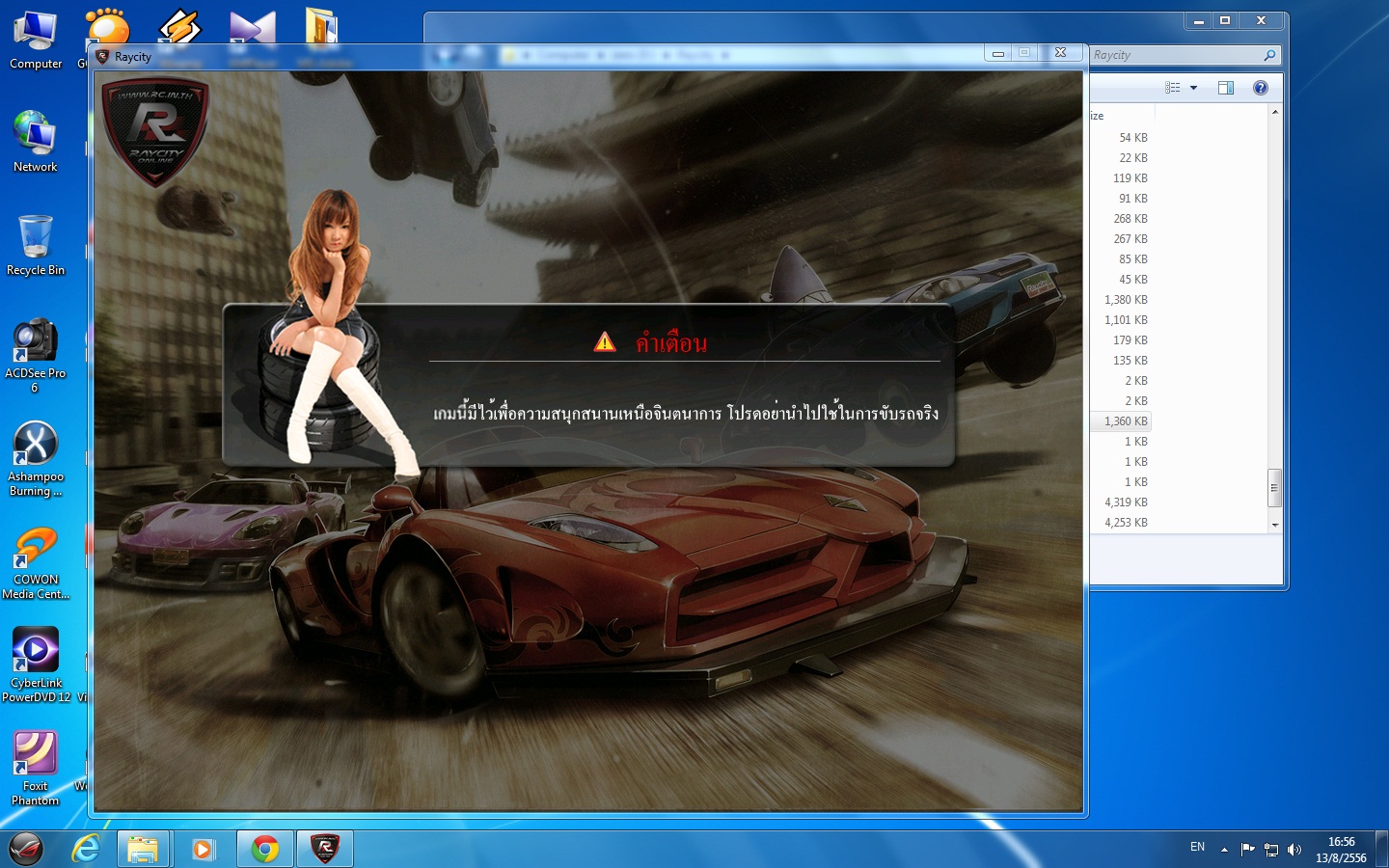
Task: Select the CyberLink PowerDVD 12 shortcut
Action: (x=36, y=665)
